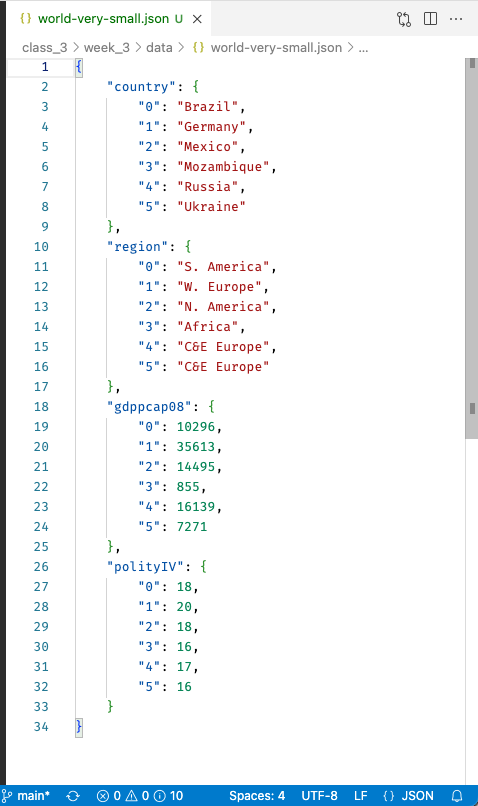478x806 pixels.
Task: Click the "S. America" value
Action: click(223, 267)
